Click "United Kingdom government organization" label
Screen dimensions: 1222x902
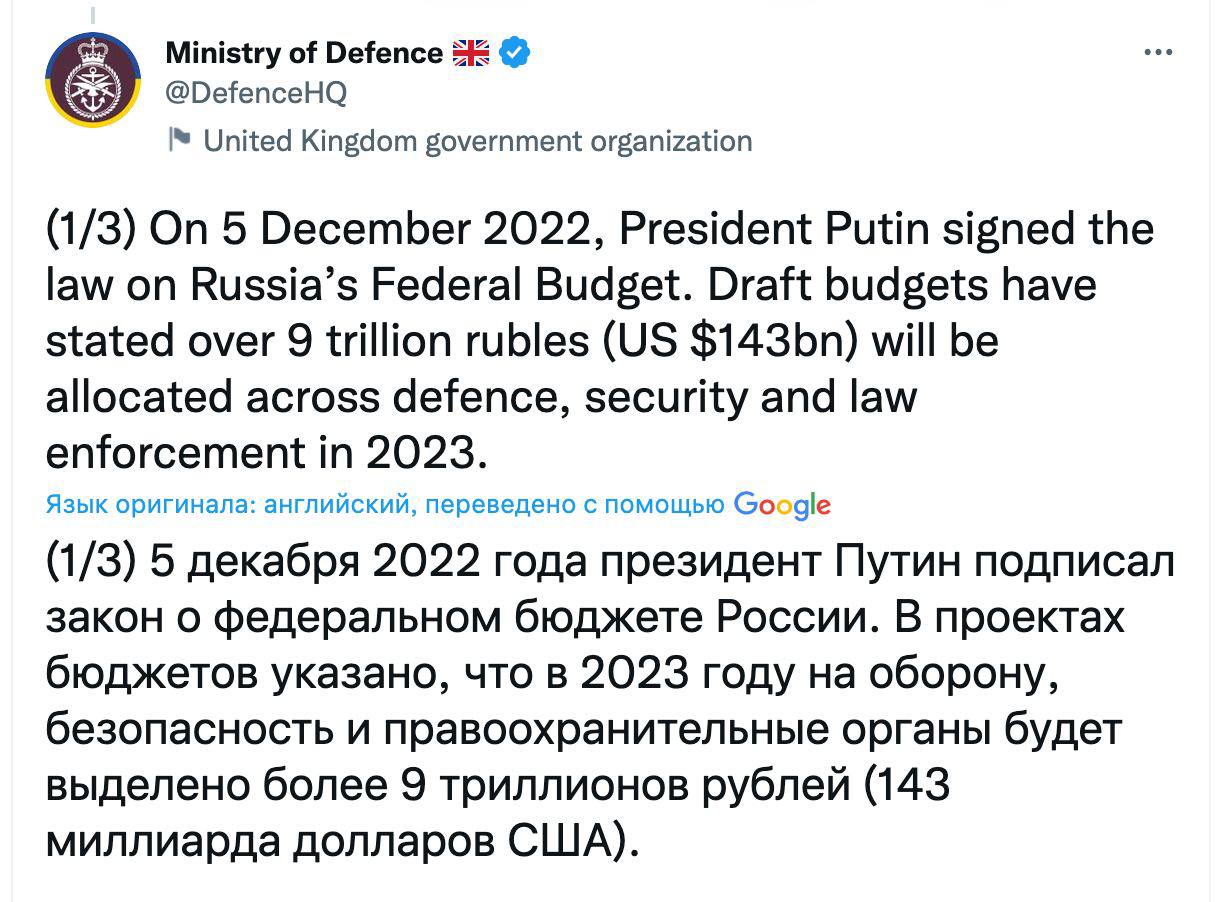point(477,140)
